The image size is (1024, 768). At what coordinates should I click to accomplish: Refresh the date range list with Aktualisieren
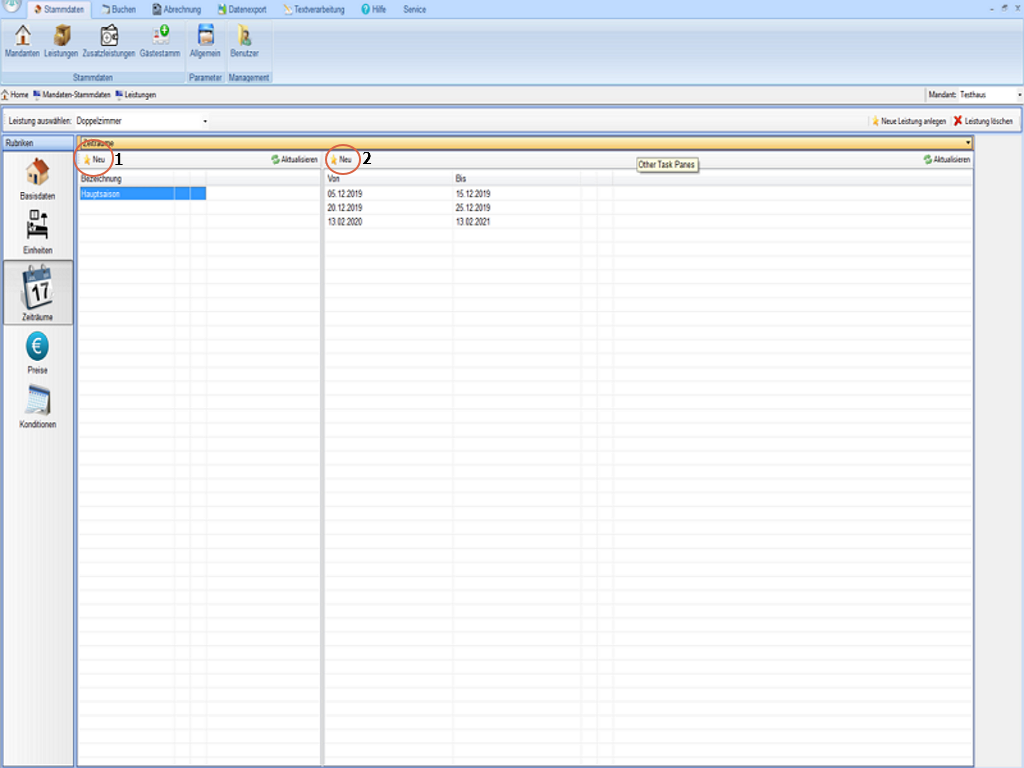(x=946, y=159)
